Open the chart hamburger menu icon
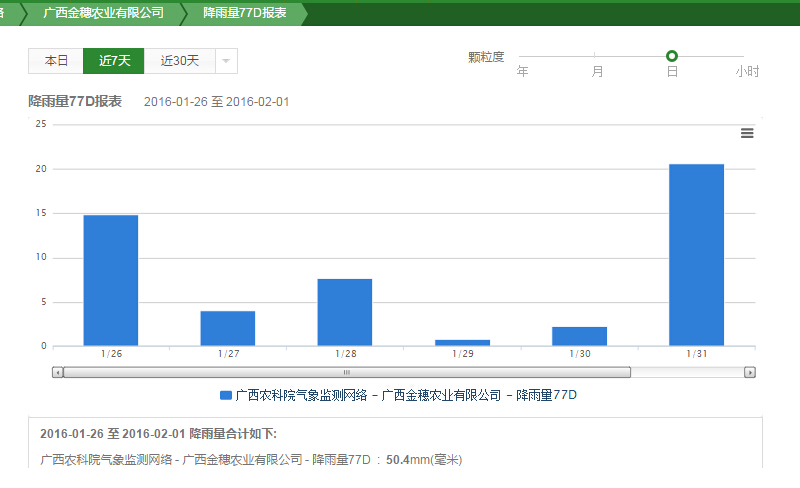Image resolution: width=800 pixels, height=488 pixels. click(x=747, y=133)
